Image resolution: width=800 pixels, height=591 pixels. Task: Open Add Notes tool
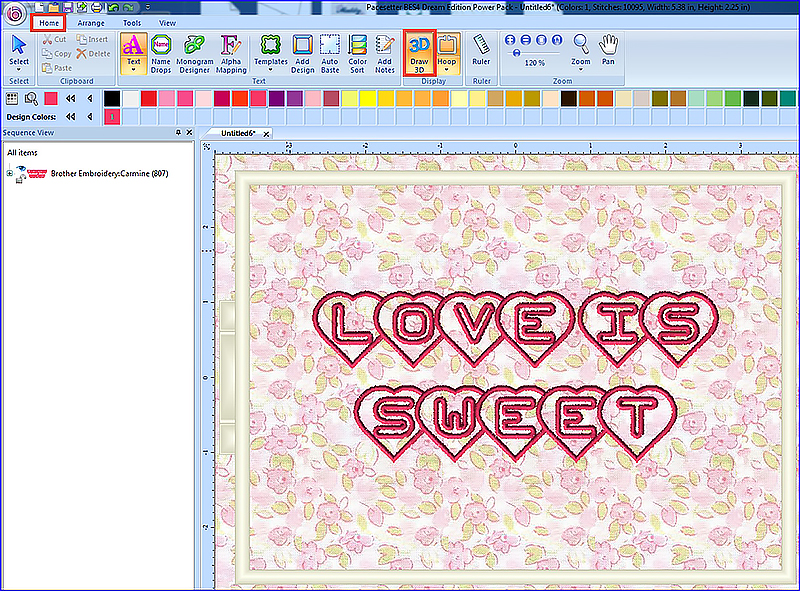click(385, 52)
